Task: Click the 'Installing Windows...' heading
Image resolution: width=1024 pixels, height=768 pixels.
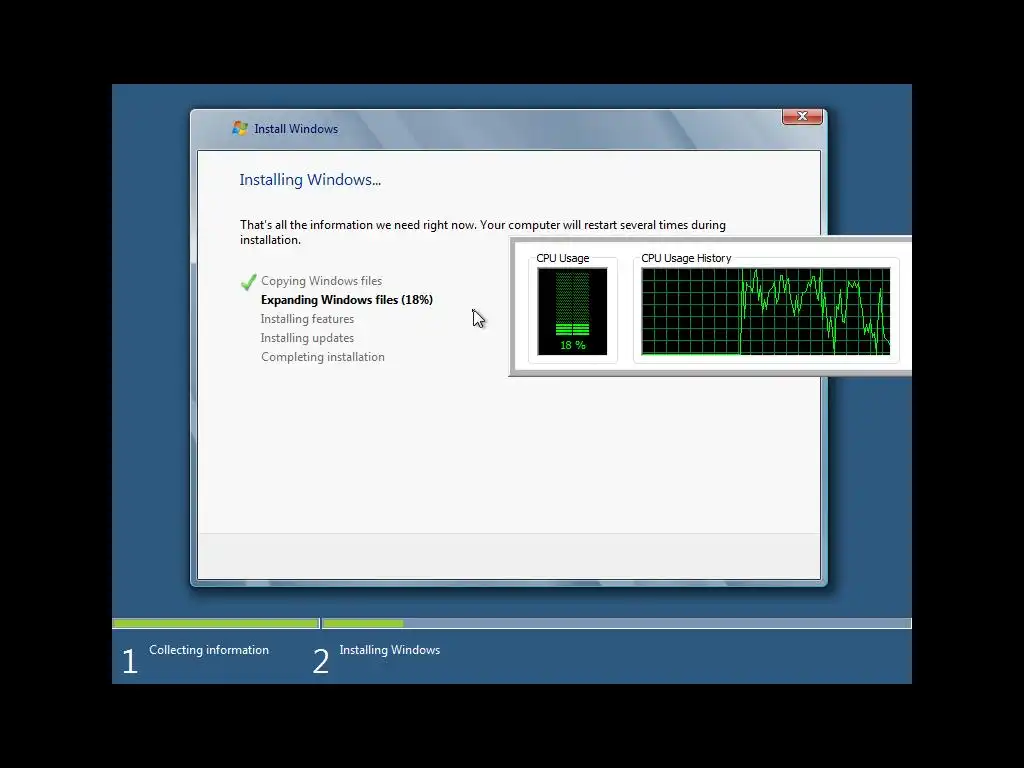Action: coord(310,180)
